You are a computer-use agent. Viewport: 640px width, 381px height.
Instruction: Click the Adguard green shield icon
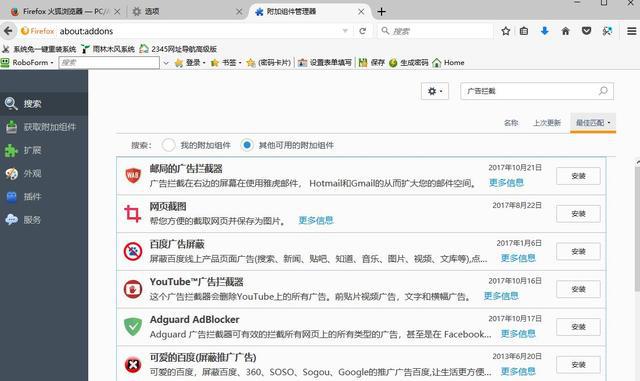pyautogui.click(x=133, y=327)
